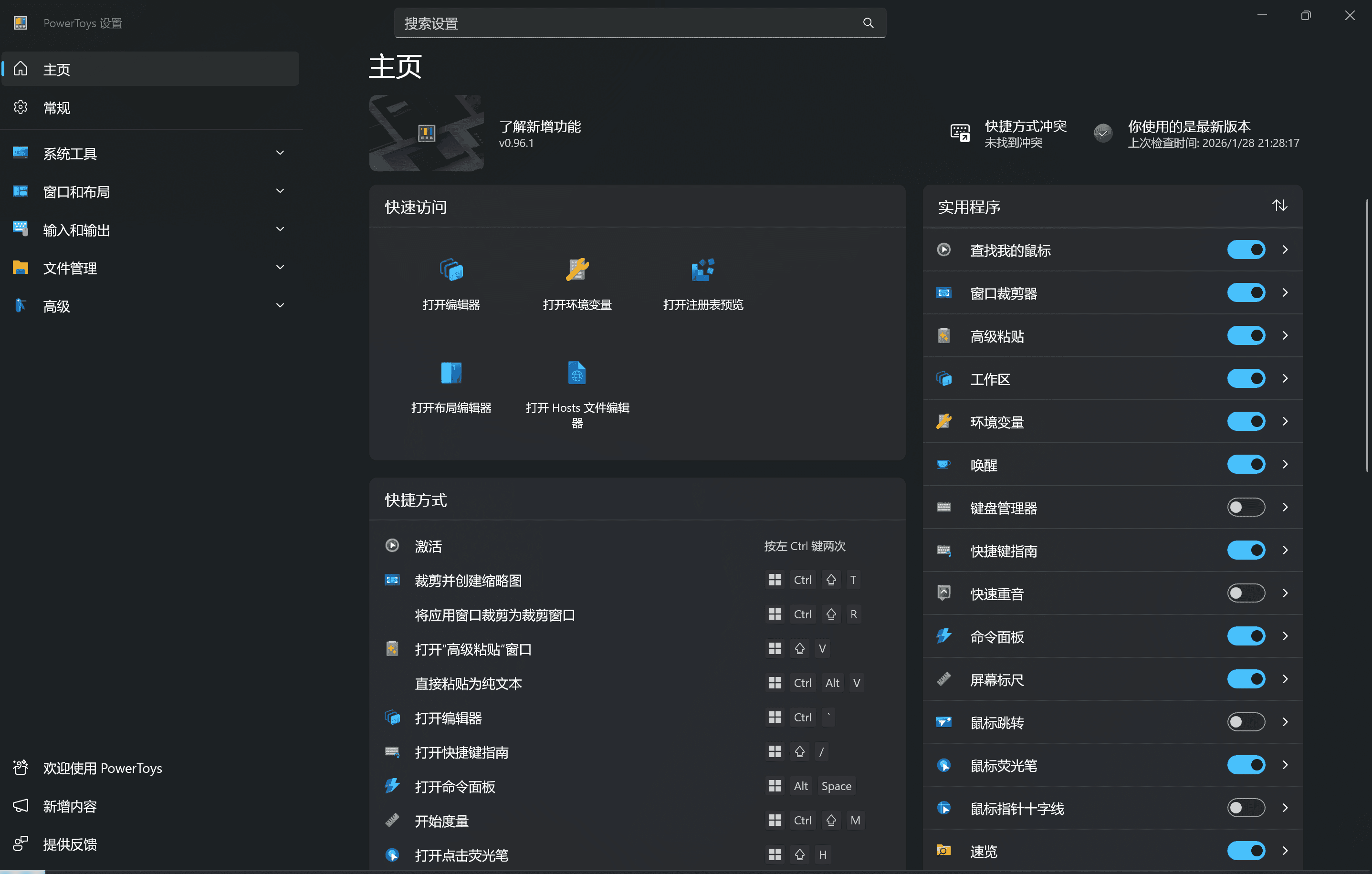Click the 速览 utility icon
Image resolution: width=1372 pixels, height=874 pixels.
click(943, 851)
